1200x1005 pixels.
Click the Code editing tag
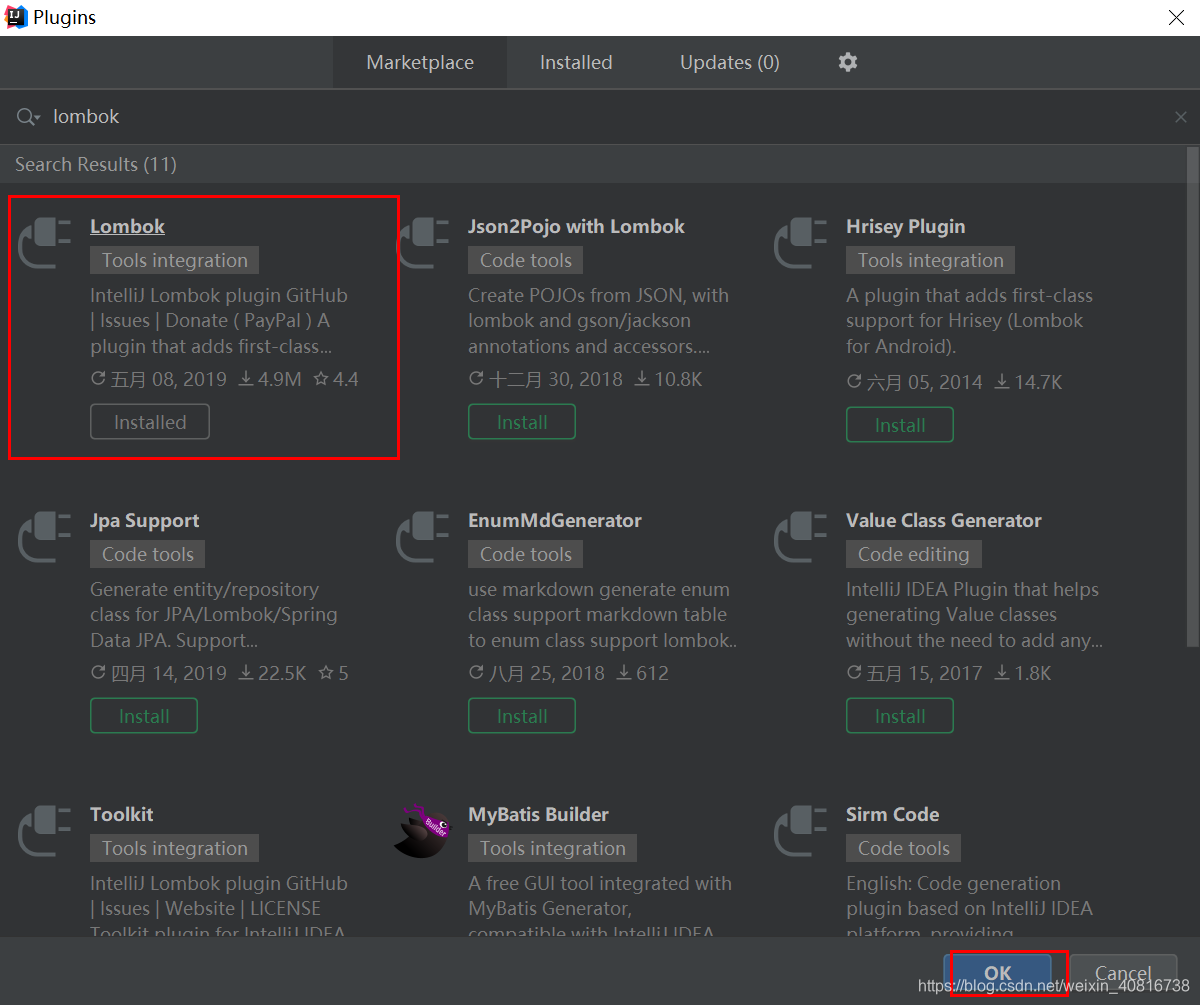click(x=913, y=554)
